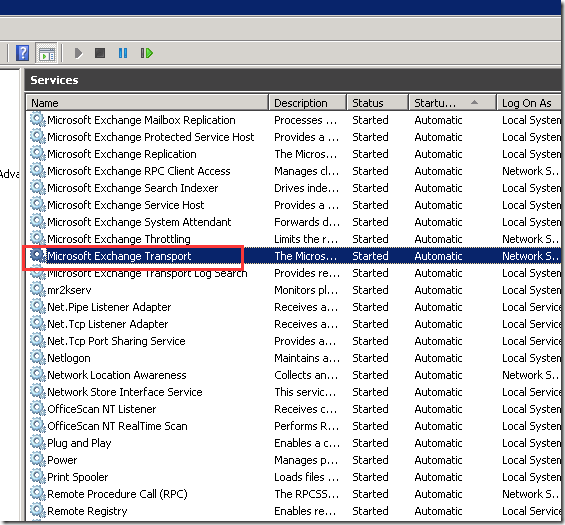Select Microsoft Exchange System Attendant name
565x525 pixels.
pyautogui.click(x=139, y=222)
